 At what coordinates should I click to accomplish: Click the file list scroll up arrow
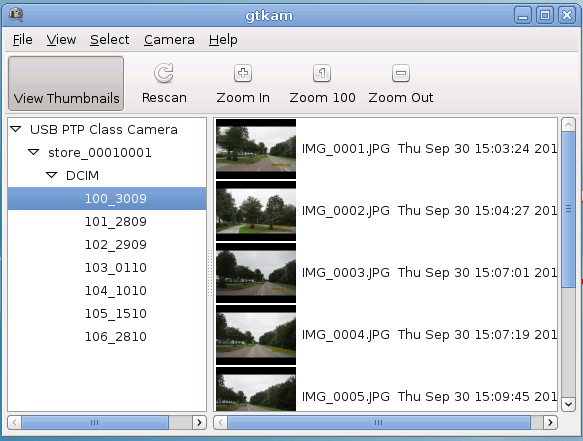coord(568,125)
